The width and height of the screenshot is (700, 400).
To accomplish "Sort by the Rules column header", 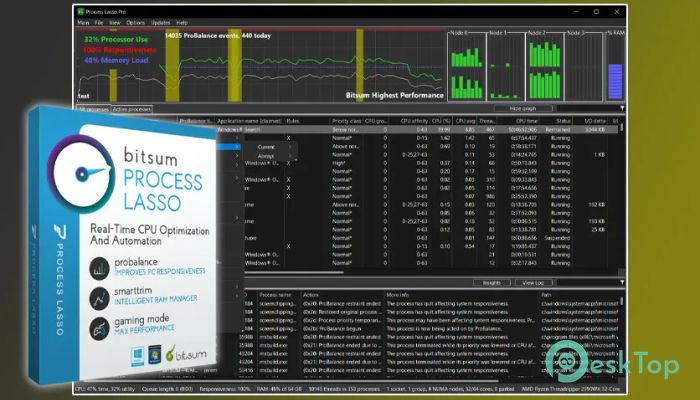I will (293, 121).
